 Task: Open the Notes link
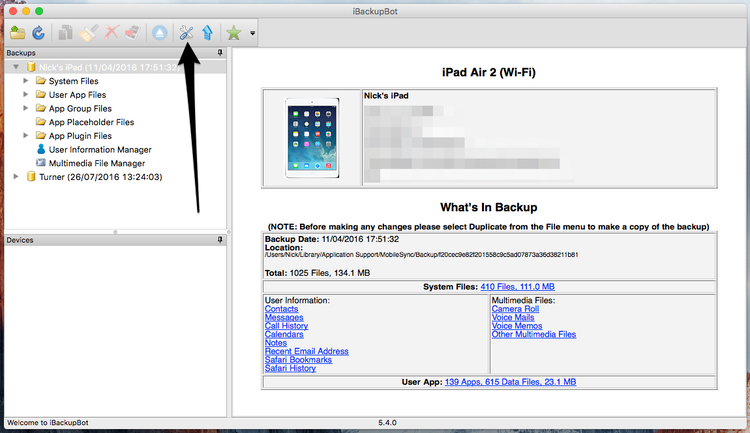tap(276, 343)
